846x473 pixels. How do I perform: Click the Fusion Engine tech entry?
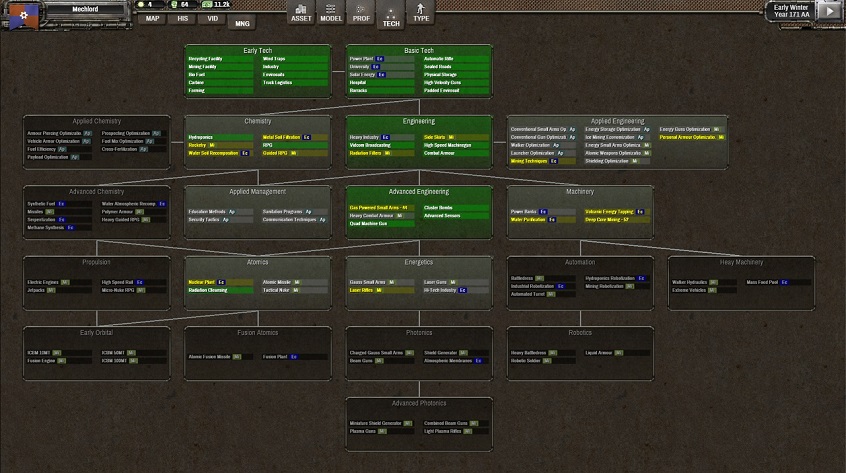[x=59, y=361]
